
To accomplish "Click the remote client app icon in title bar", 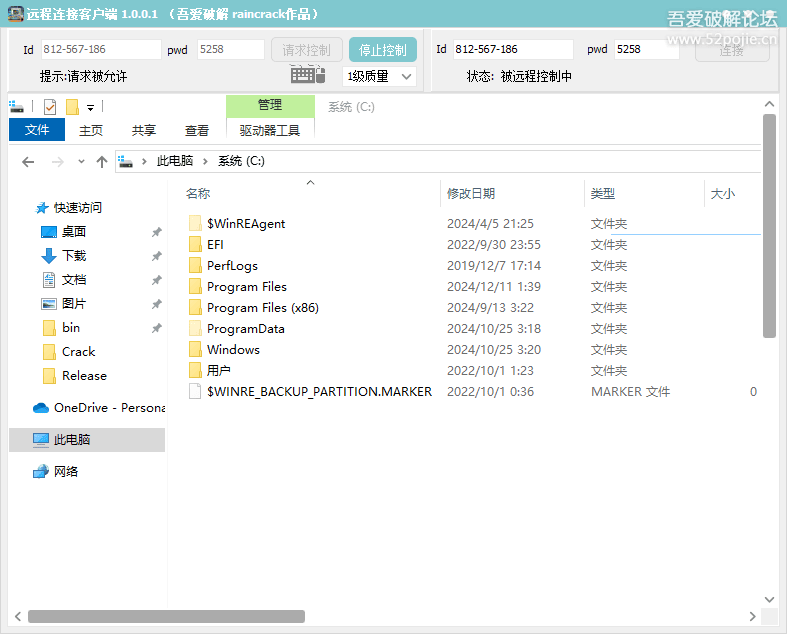I will [x=16, y=14].
